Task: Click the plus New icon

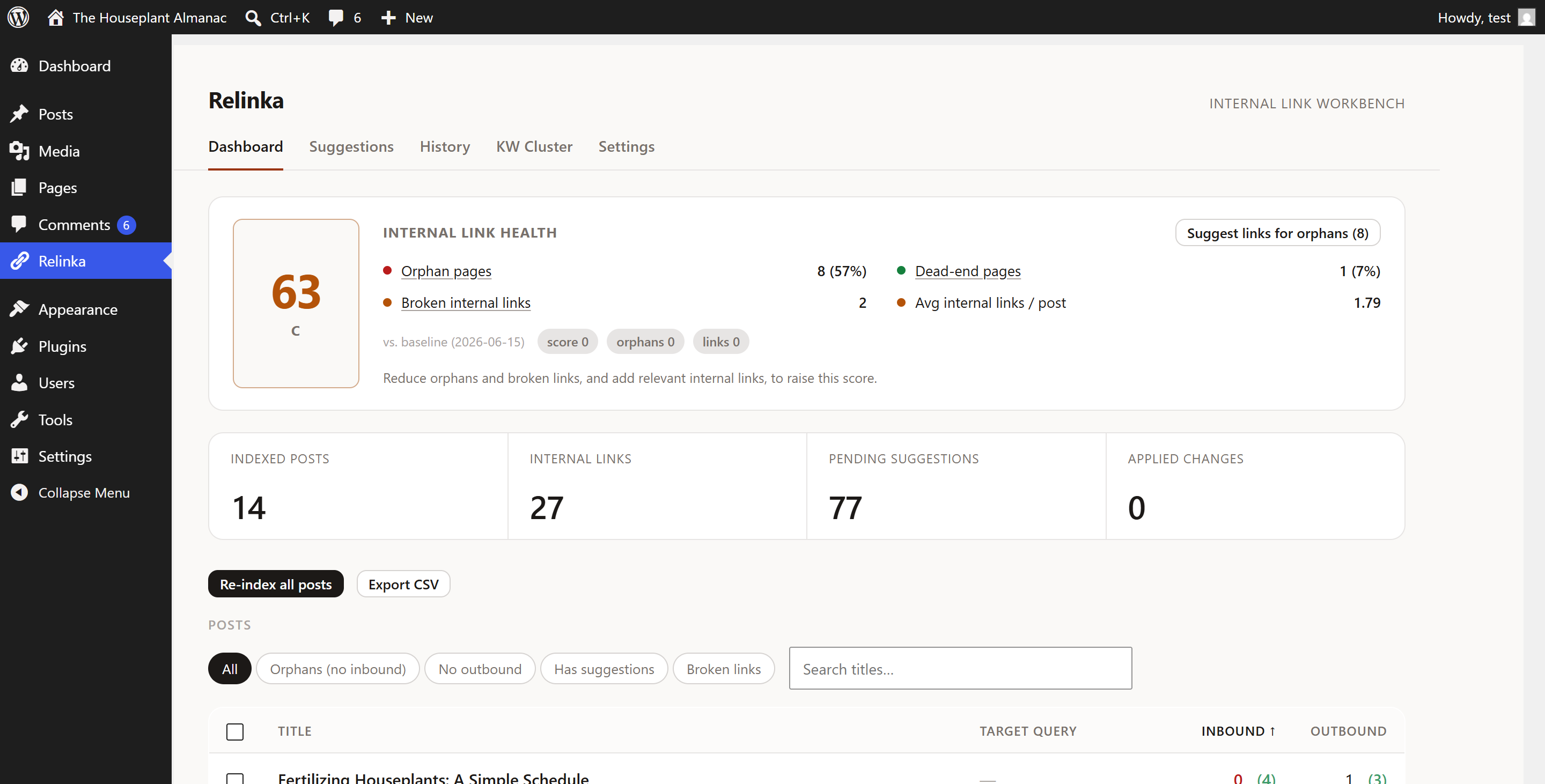Action: 388,17
